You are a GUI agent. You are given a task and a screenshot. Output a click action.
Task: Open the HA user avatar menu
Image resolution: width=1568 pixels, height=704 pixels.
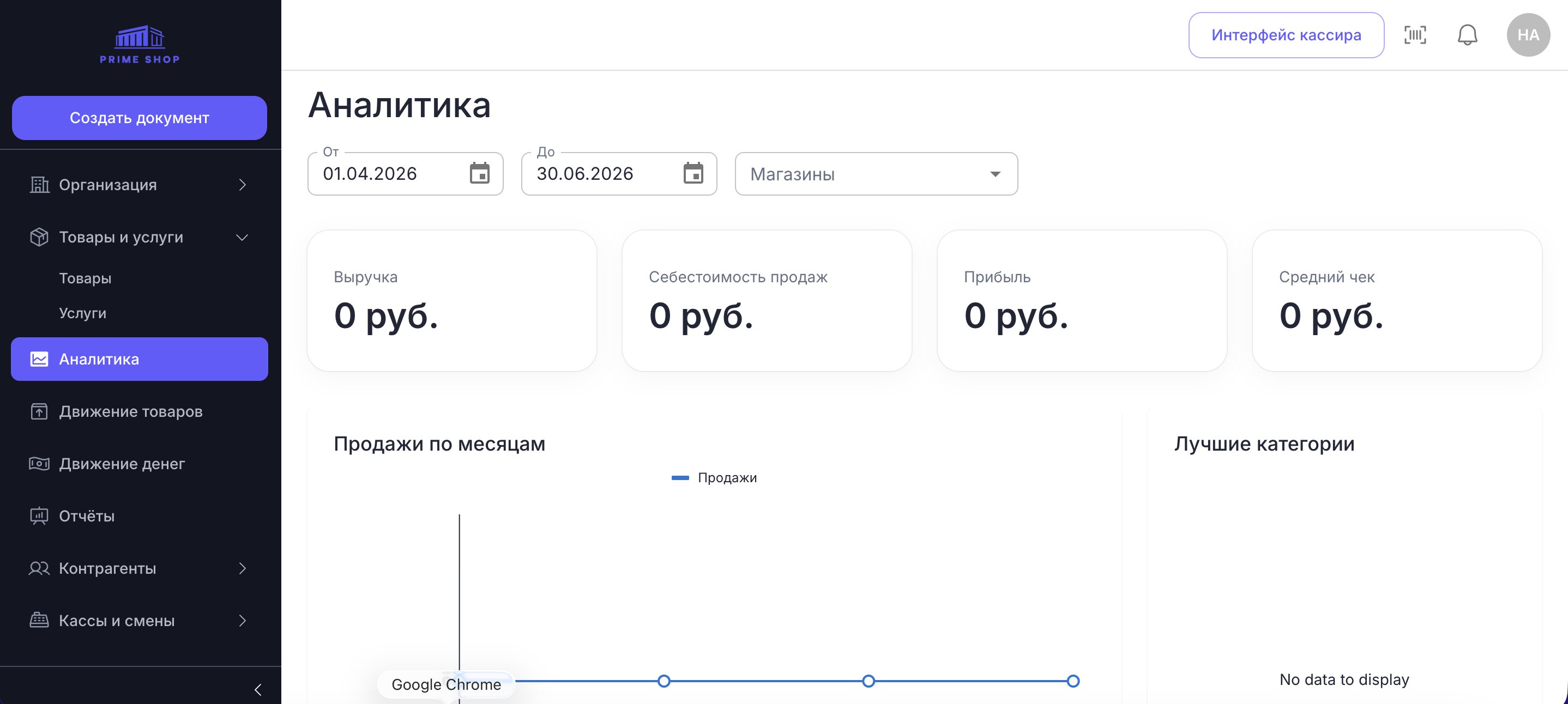[x=1528, y=35]
